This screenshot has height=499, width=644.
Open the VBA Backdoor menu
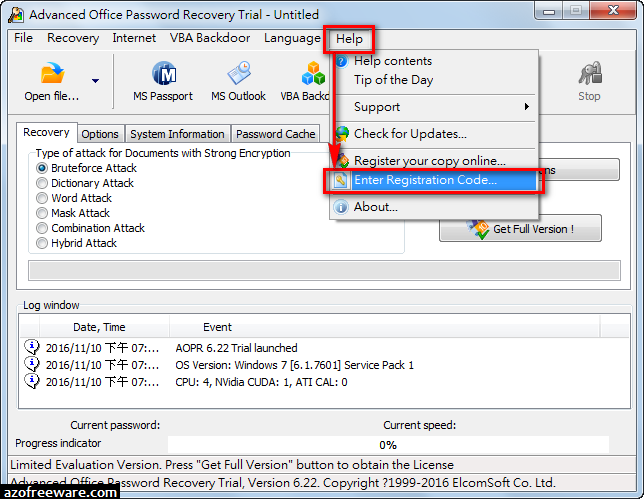[210, 38]
